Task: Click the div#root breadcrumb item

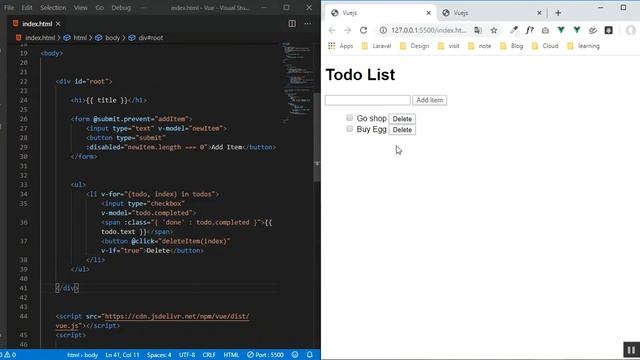Action: tap(146, 38)
